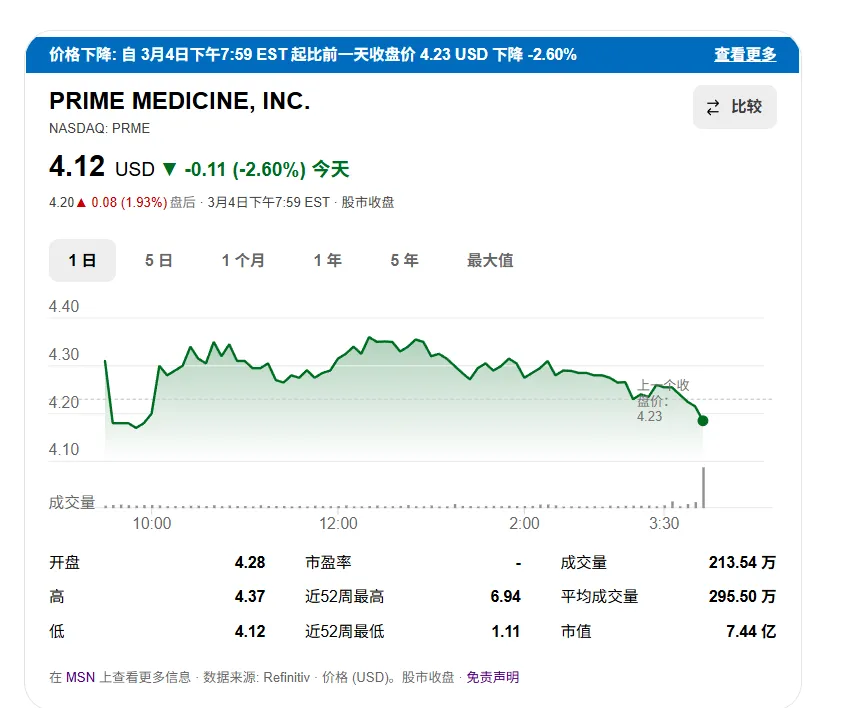Switch chart to the 1年 view
This screenshot has width=843, height=708.
[327, 261]
